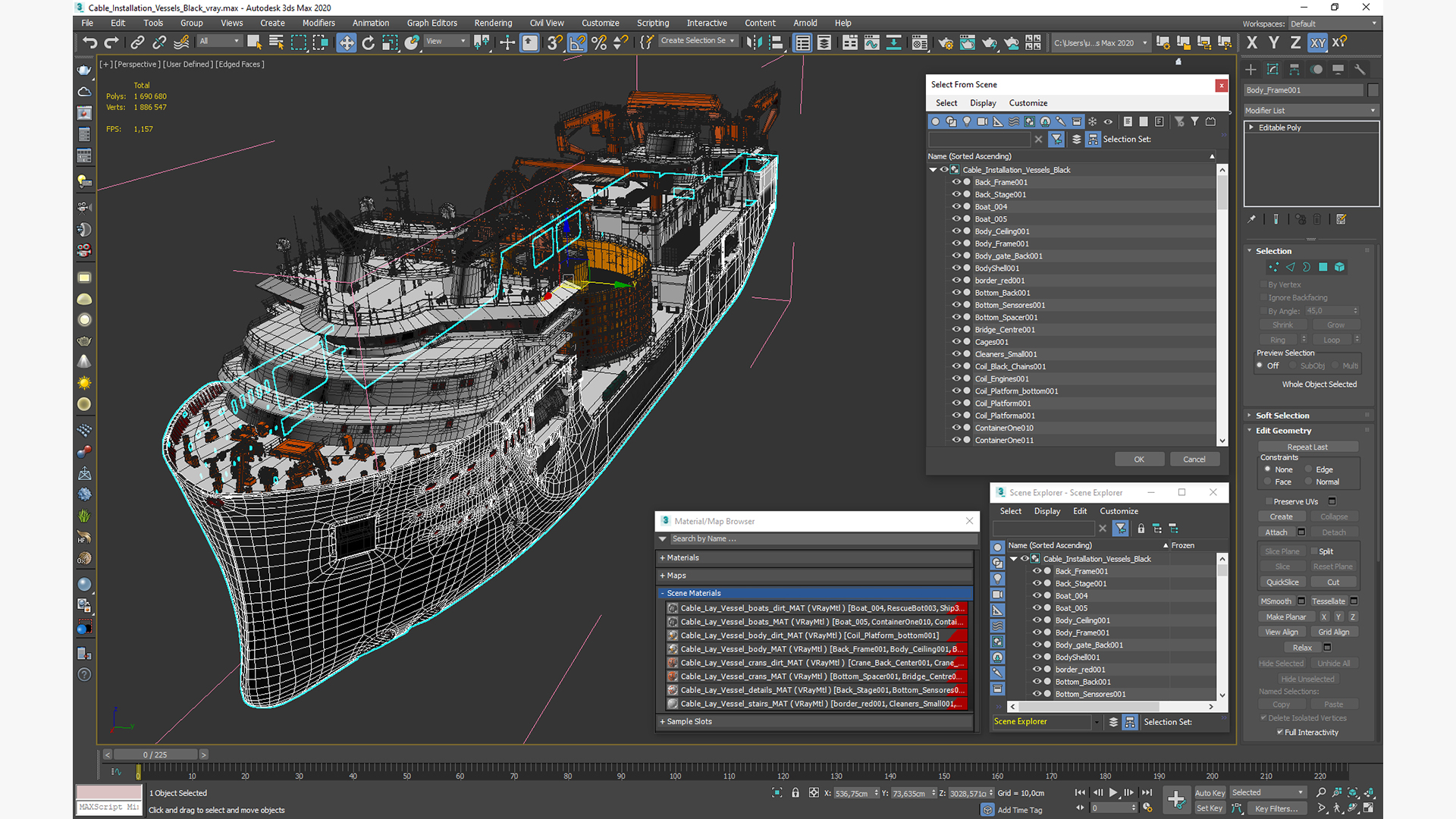Expand Soft Selection rollout
The image size is (1456, 819).
point(1282,416)
